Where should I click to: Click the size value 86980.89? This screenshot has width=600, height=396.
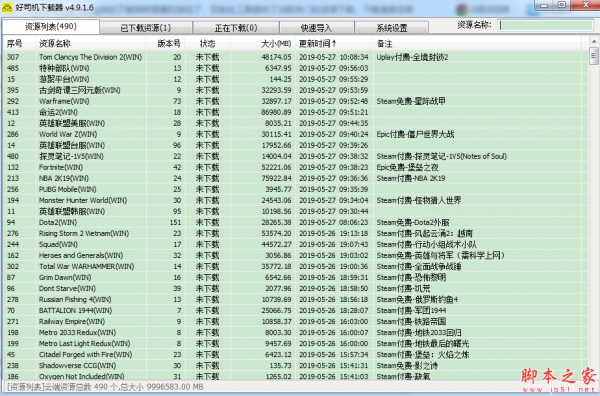tap(276, 112)
